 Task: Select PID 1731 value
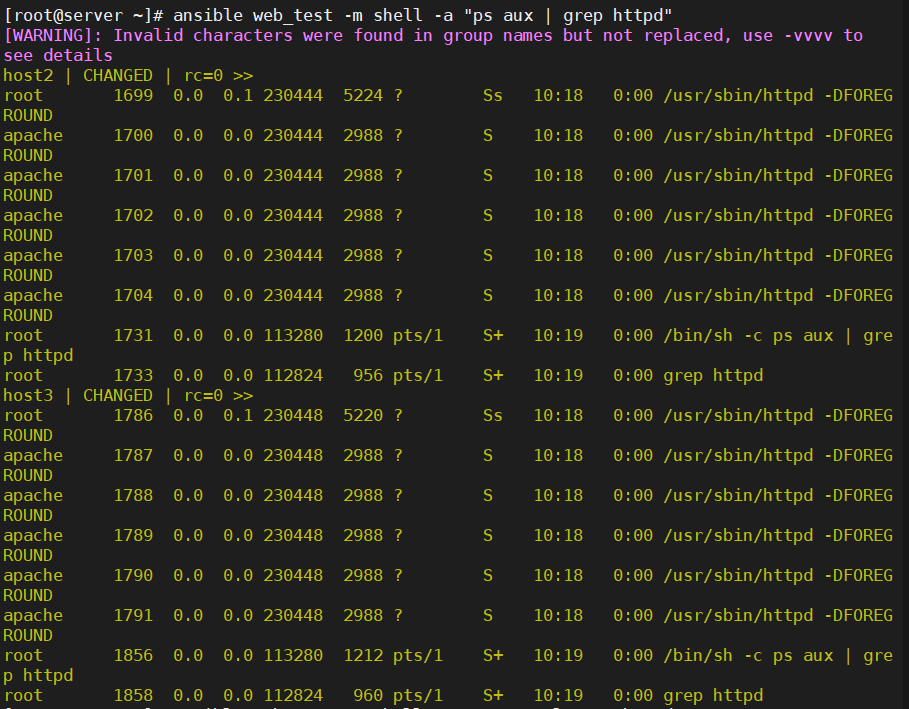click(133, 336)
